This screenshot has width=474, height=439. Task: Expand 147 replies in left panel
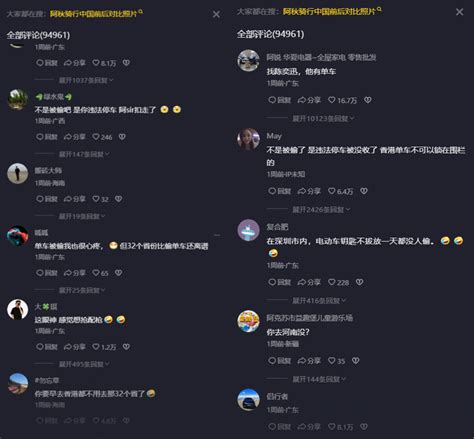pos(84,154)
